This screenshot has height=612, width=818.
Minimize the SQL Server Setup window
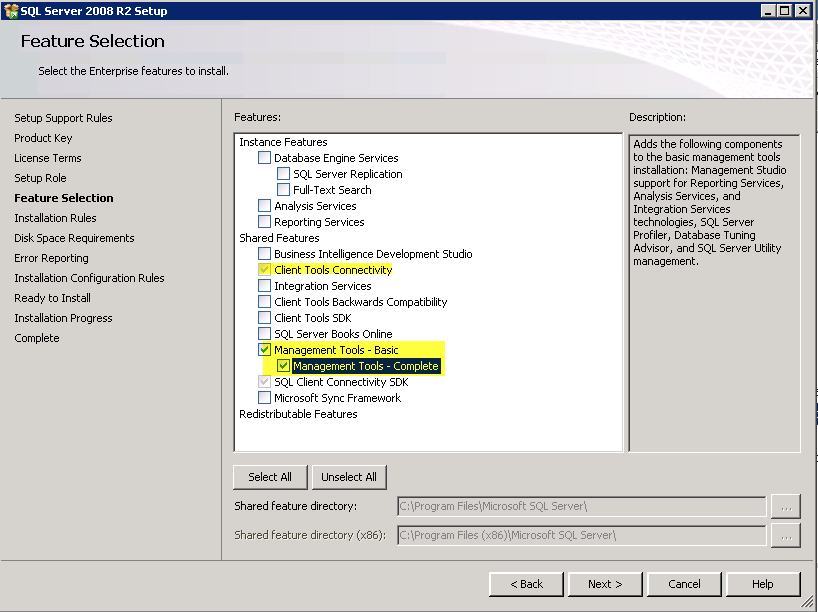pyautogui.click(x=767, y=10)
